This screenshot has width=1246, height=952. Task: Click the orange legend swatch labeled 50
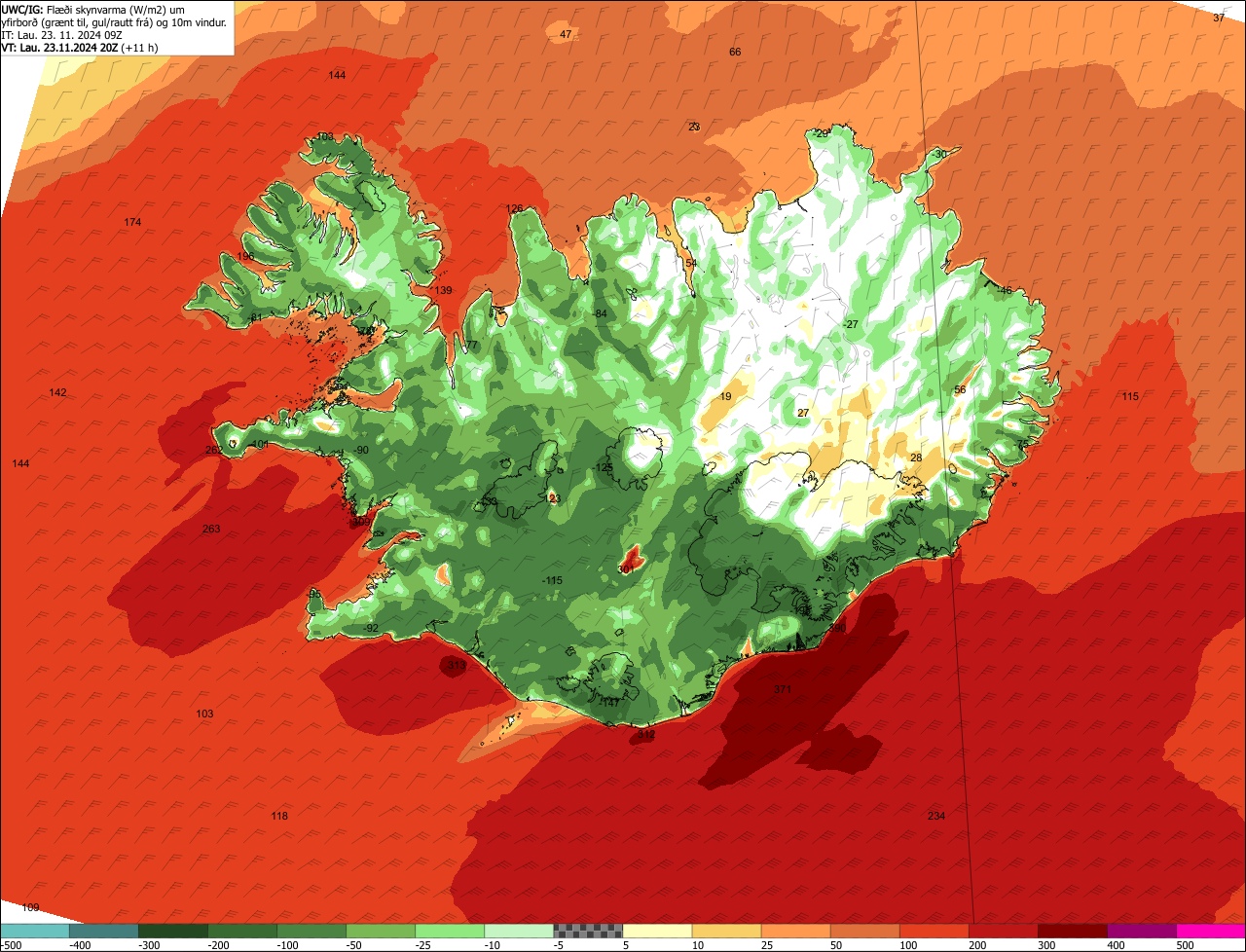[864, 931]
